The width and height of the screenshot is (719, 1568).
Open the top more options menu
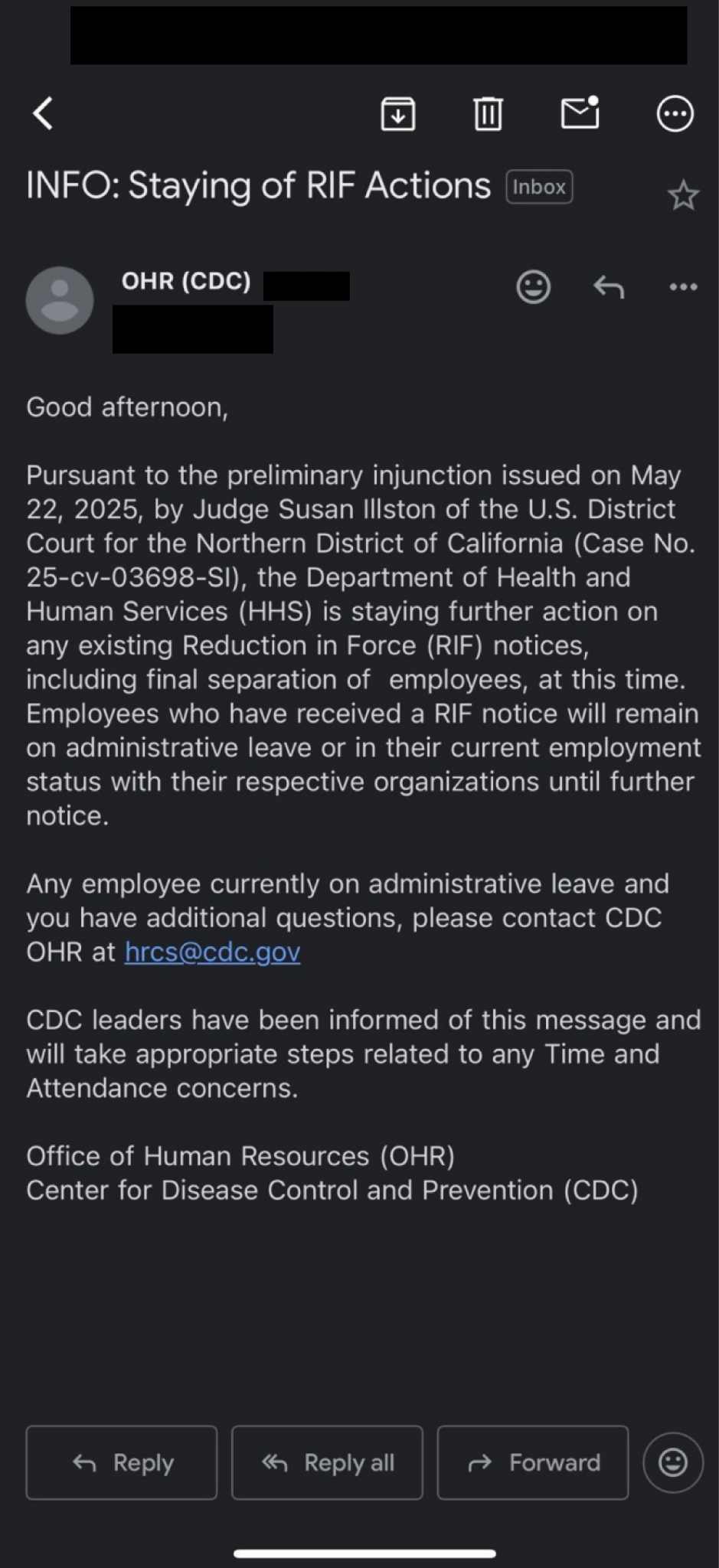point(675,114)
